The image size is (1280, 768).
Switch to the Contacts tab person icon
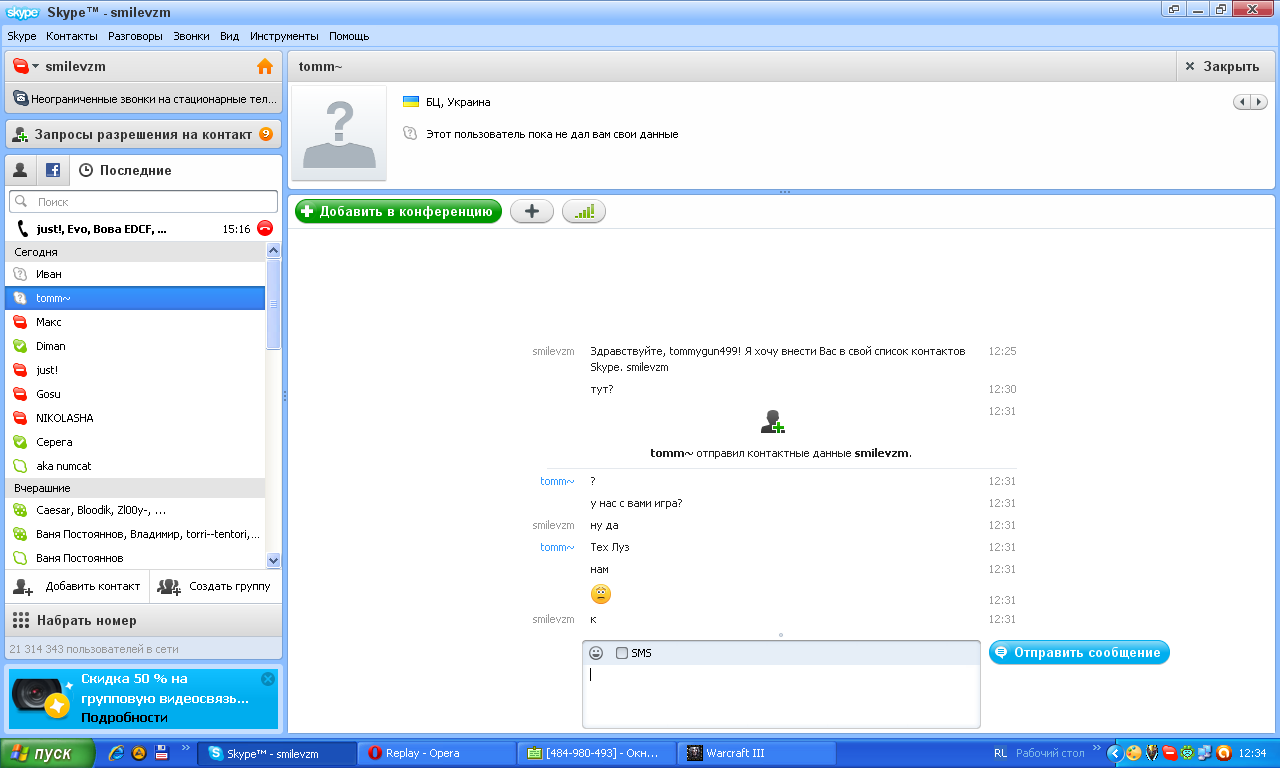[x=20, y=170]
